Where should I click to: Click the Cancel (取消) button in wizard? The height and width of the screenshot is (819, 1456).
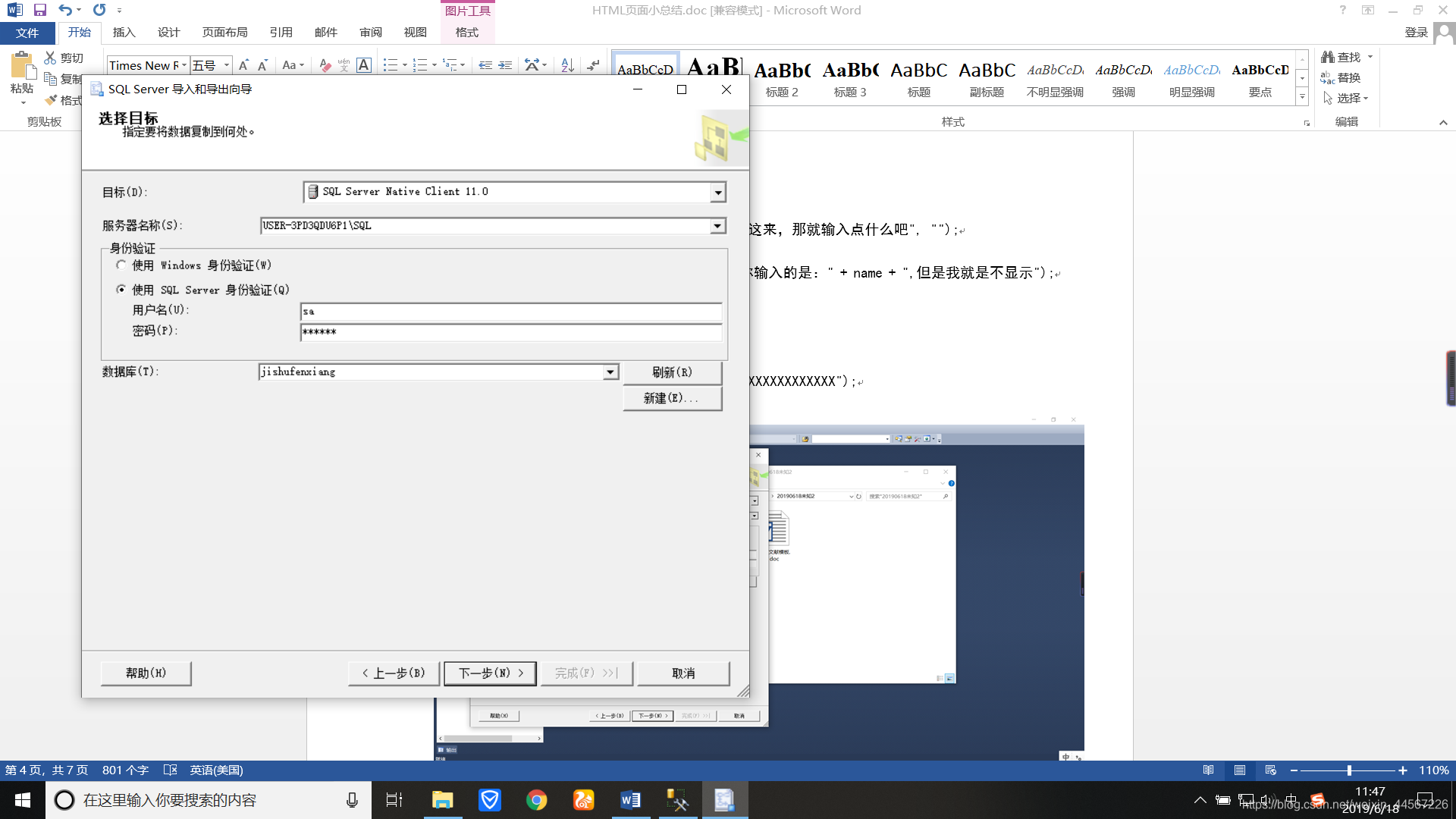(x=683, y=673)
